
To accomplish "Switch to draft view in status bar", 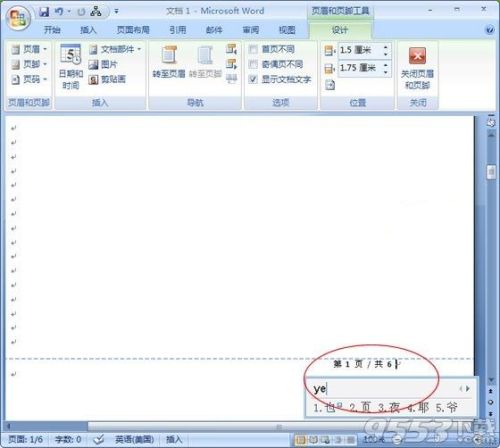I will point(350,440).
